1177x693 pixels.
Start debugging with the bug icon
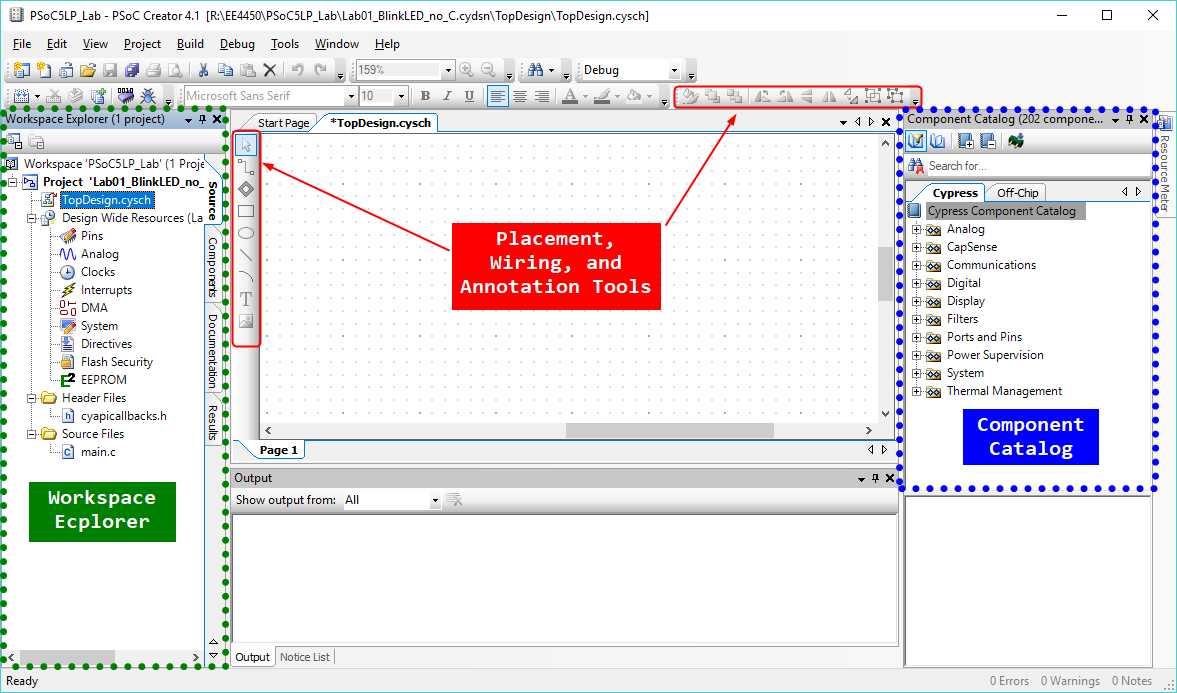pos(148,96)
